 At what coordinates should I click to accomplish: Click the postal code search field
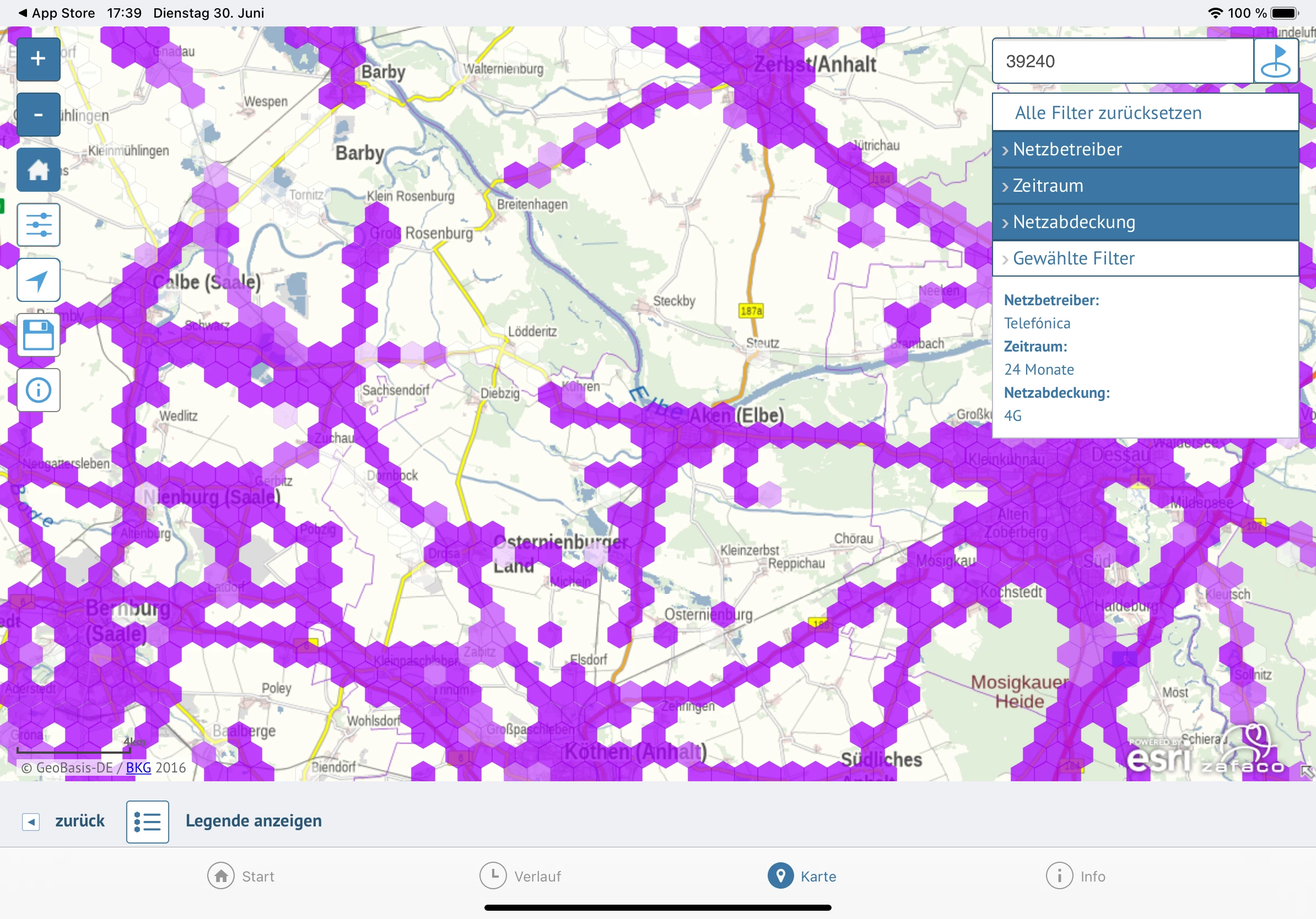click(x=1121, y=61)
